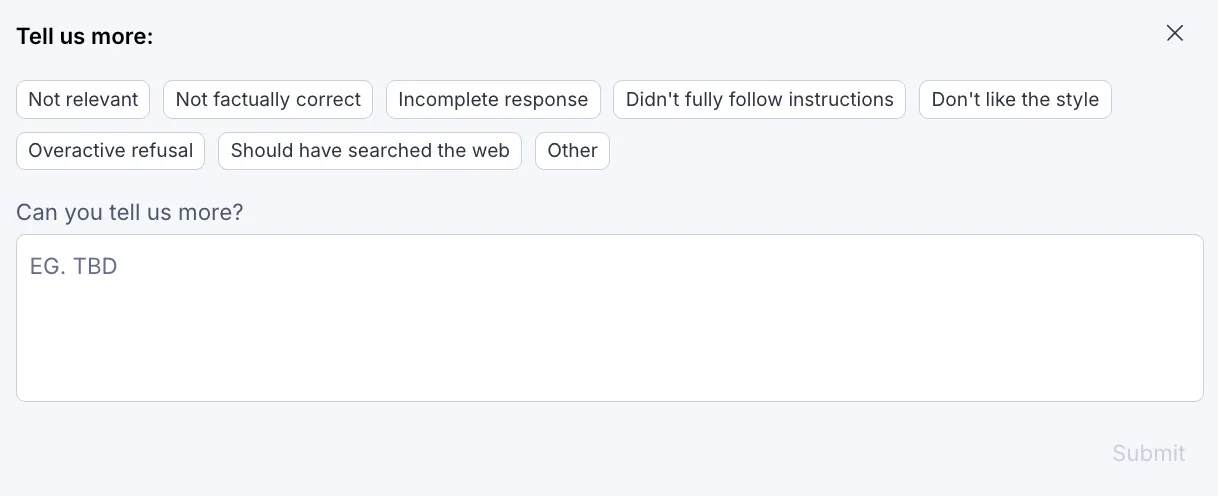Flag the response as off-topic

tap(83, 100)
